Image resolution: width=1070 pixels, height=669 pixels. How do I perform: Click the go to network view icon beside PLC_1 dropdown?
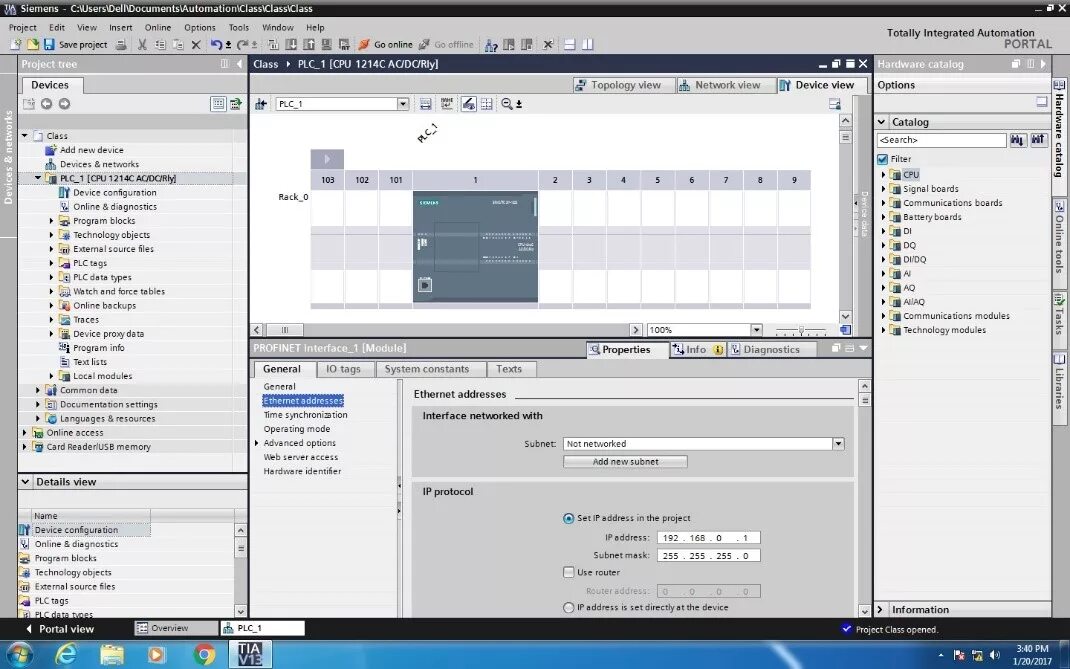click(261, 104)
